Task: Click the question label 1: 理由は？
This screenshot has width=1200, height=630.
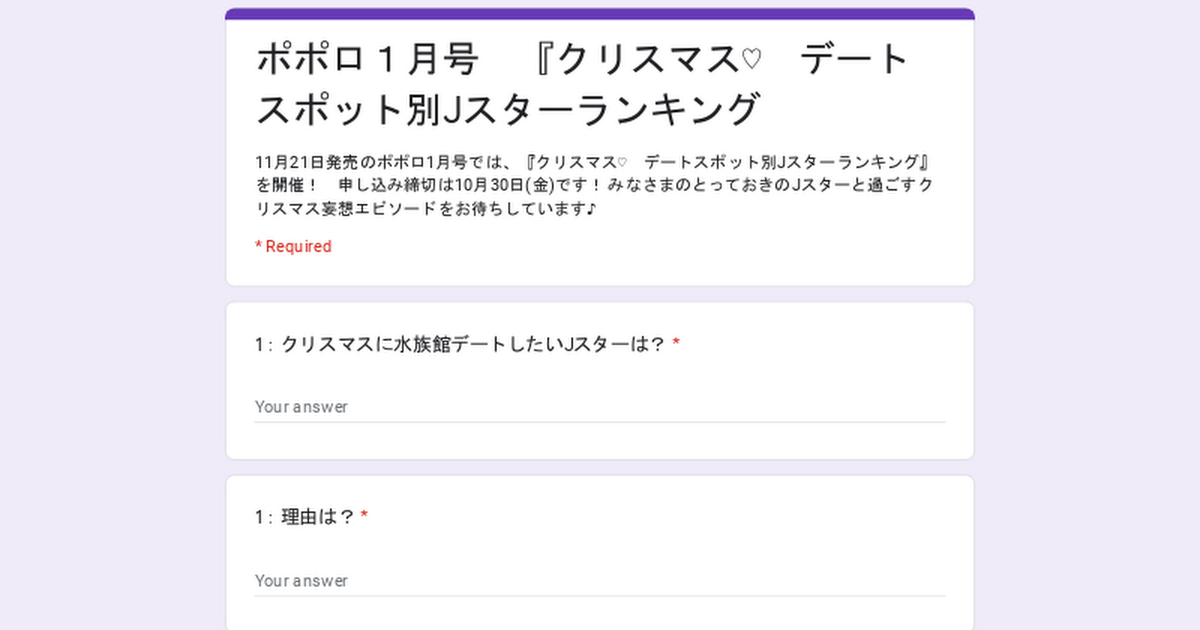Action: [x=305, y=517]
